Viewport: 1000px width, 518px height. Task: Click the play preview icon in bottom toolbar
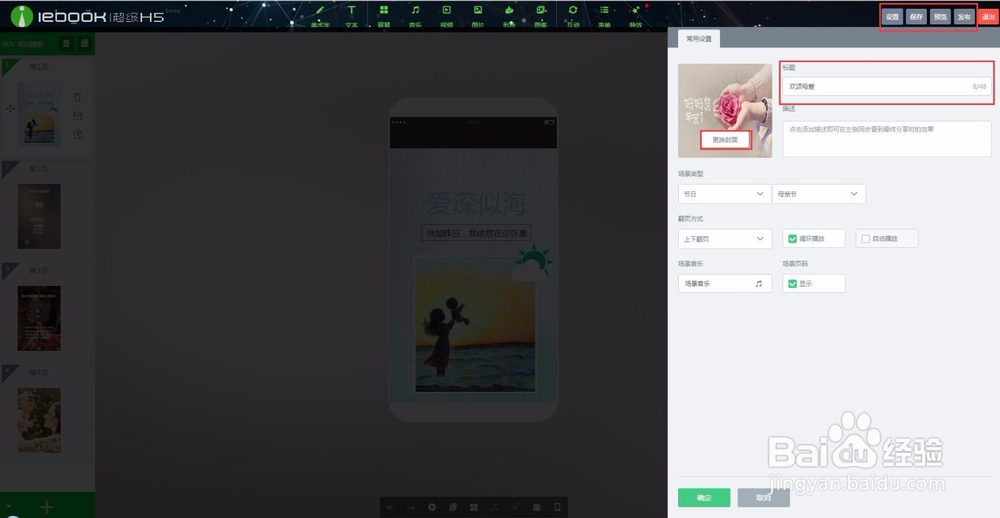[432, 507]
